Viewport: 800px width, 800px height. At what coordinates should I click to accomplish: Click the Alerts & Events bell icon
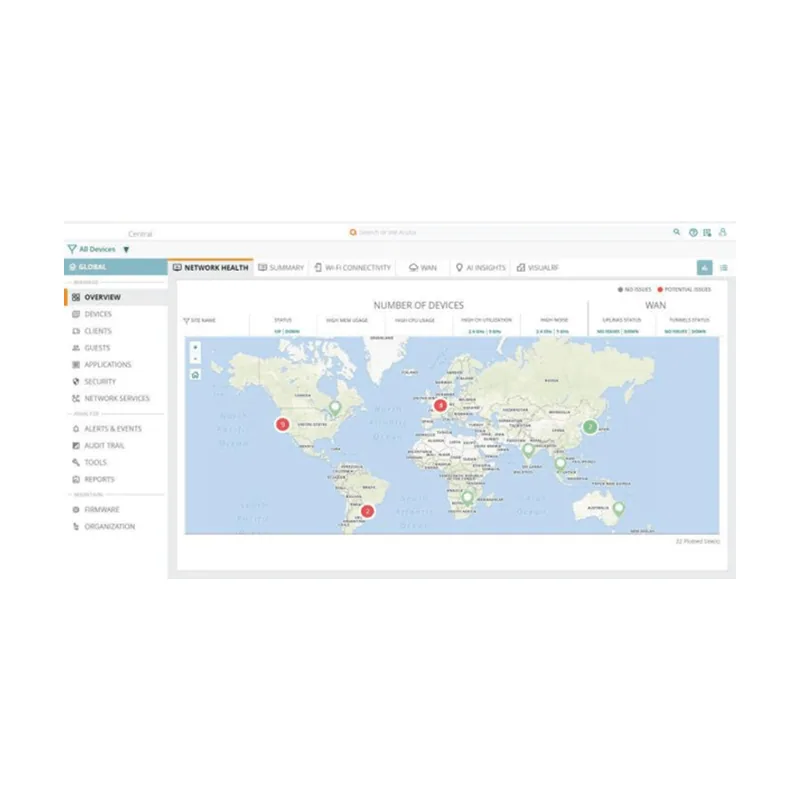coord(76,429)
